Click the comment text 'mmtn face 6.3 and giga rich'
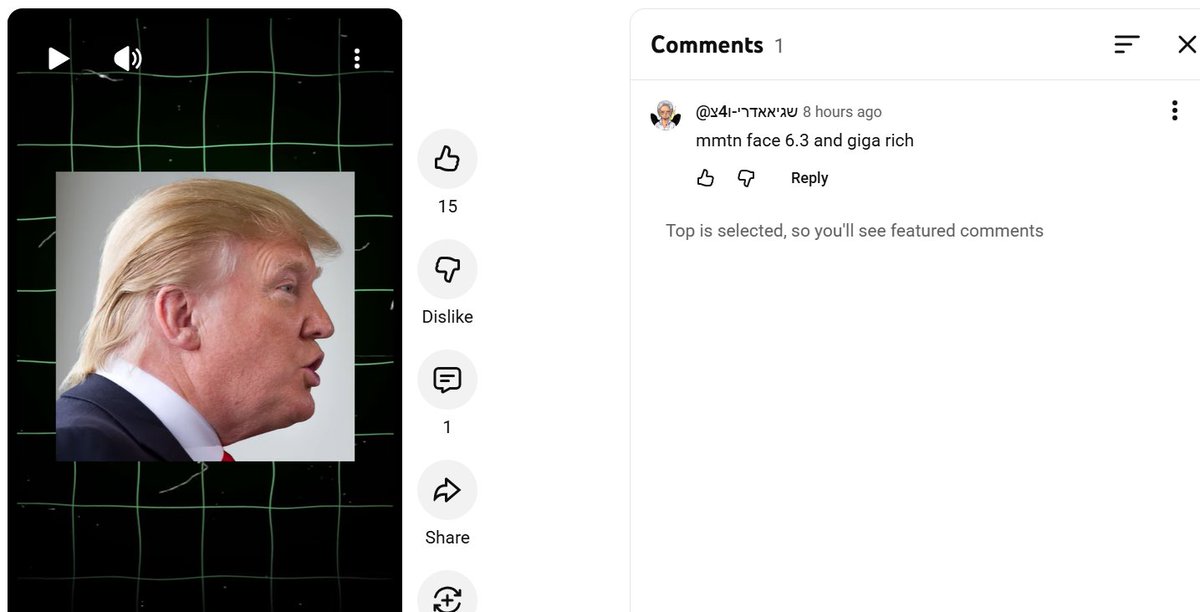1200x612 pixels. [805, 140]
